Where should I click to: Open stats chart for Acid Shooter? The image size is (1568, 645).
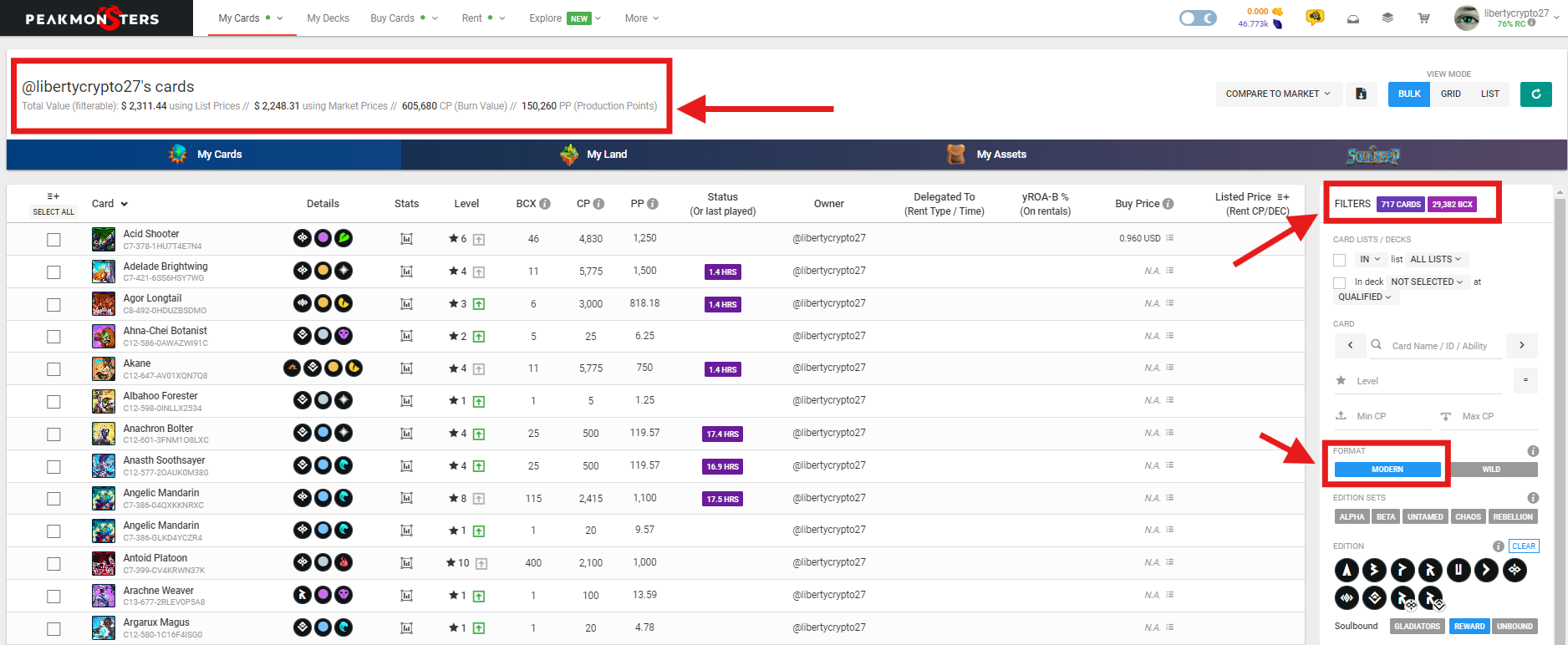406,239
